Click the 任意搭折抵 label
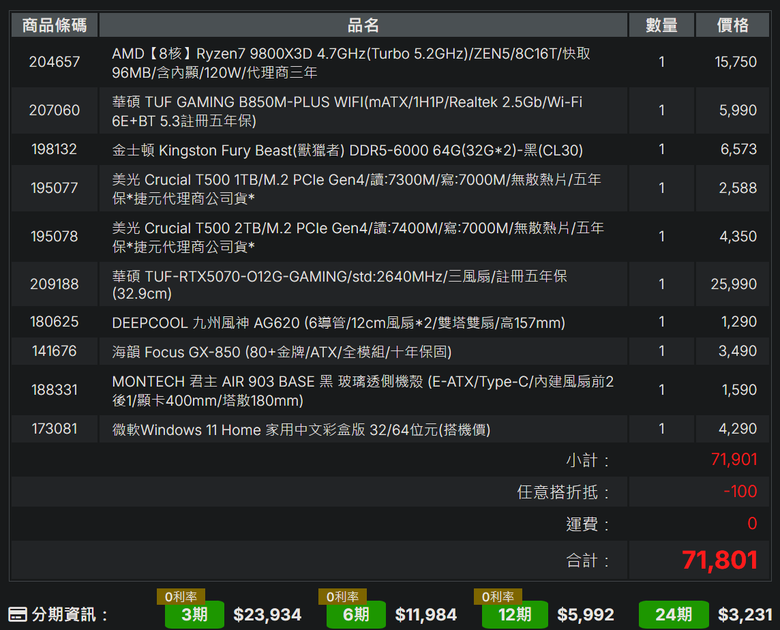The width and height of the screenshot is (780, 630). 563,492
